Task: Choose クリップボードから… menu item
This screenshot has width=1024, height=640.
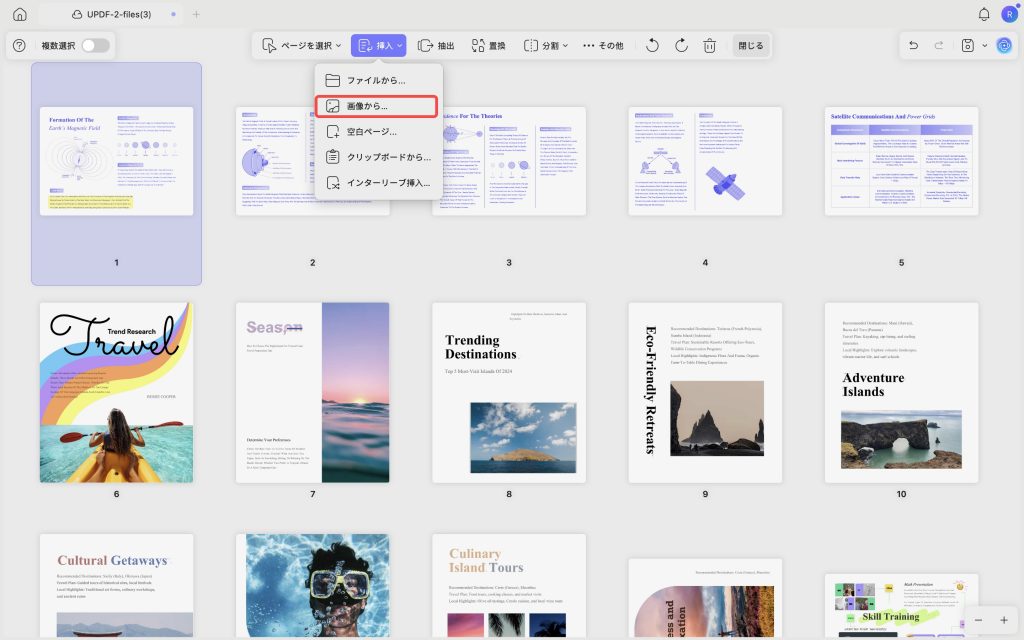Action: point(379,157)
